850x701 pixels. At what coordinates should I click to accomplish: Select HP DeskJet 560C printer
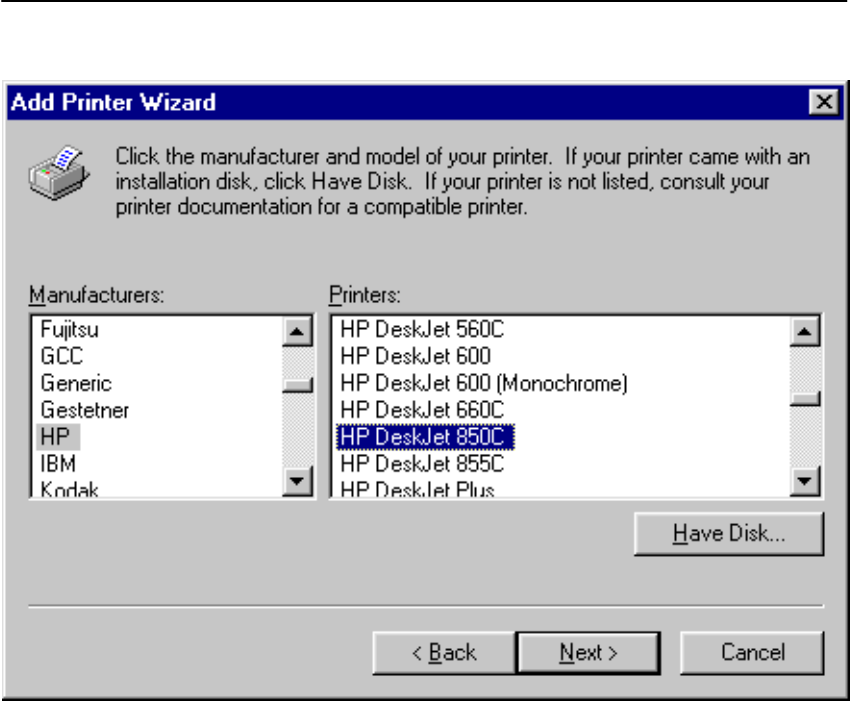click(x=422, y=330)
